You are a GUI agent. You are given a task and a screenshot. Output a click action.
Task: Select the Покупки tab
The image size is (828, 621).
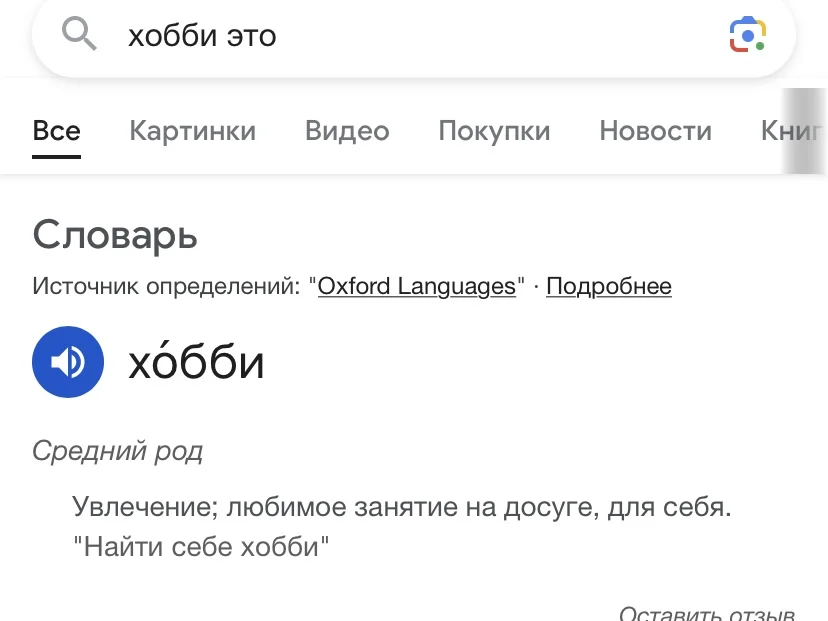click(x=494, y=130)
